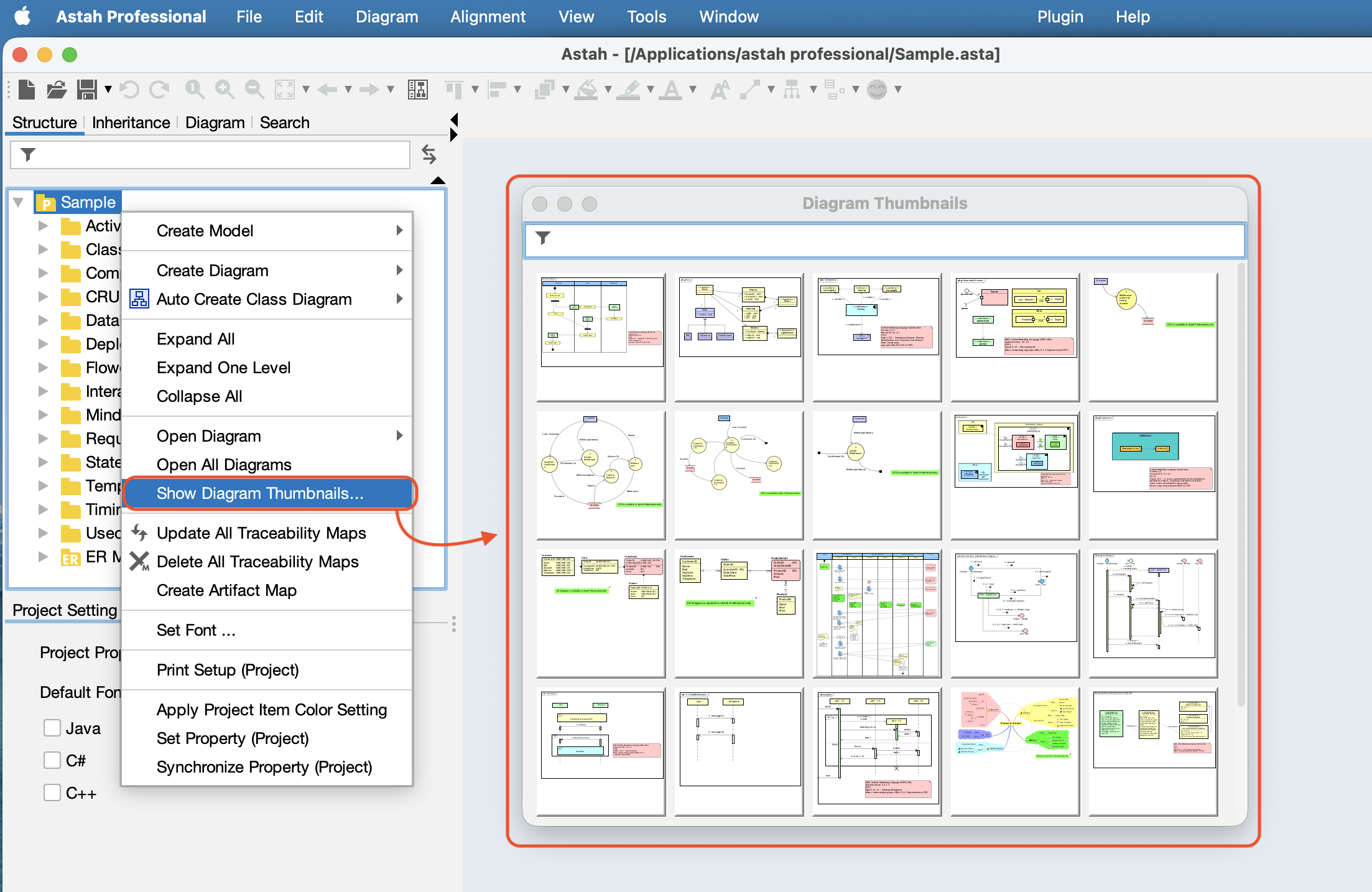Image resolution: width=1372 pixels, height=892 pixels.
Task: Open the Tools menu
Action: coord(646,17)
